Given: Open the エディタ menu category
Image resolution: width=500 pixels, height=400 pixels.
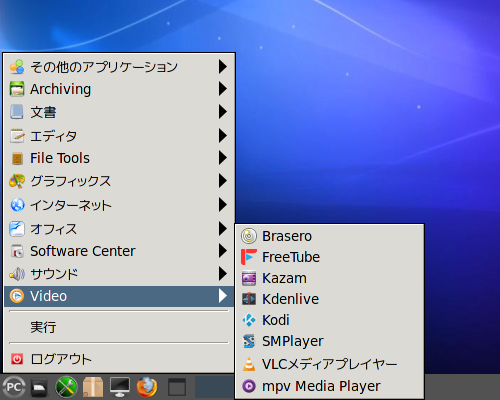Looking at the screenshot, I should point(119,136).
